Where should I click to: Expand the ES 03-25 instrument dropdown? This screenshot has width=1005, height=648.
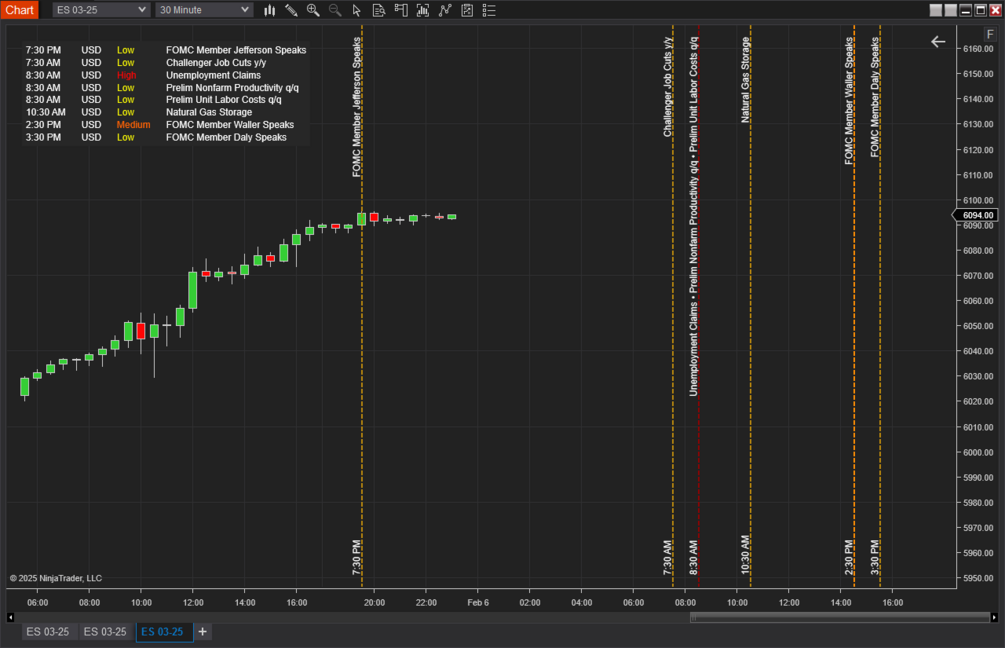(101, 10)
